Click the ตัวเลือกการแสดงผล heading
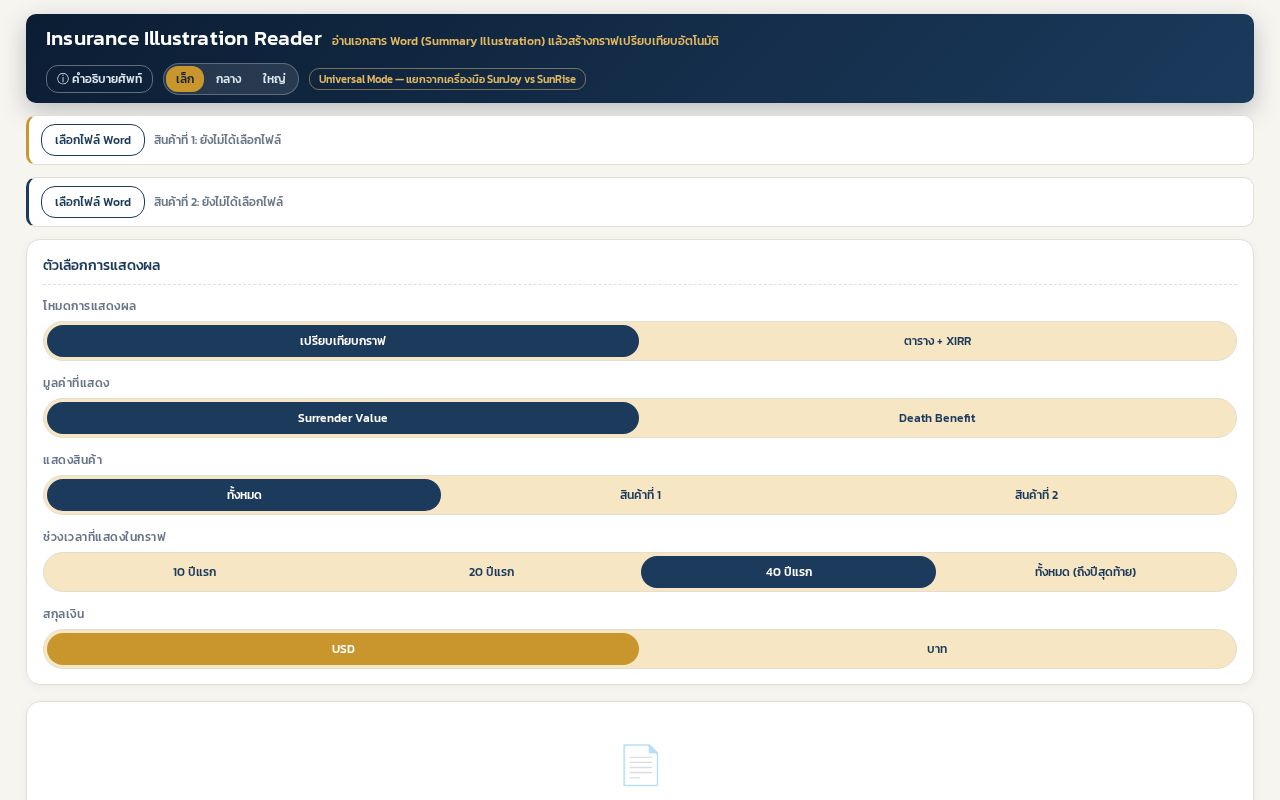 pyautogui.click(x=102, y=265)
